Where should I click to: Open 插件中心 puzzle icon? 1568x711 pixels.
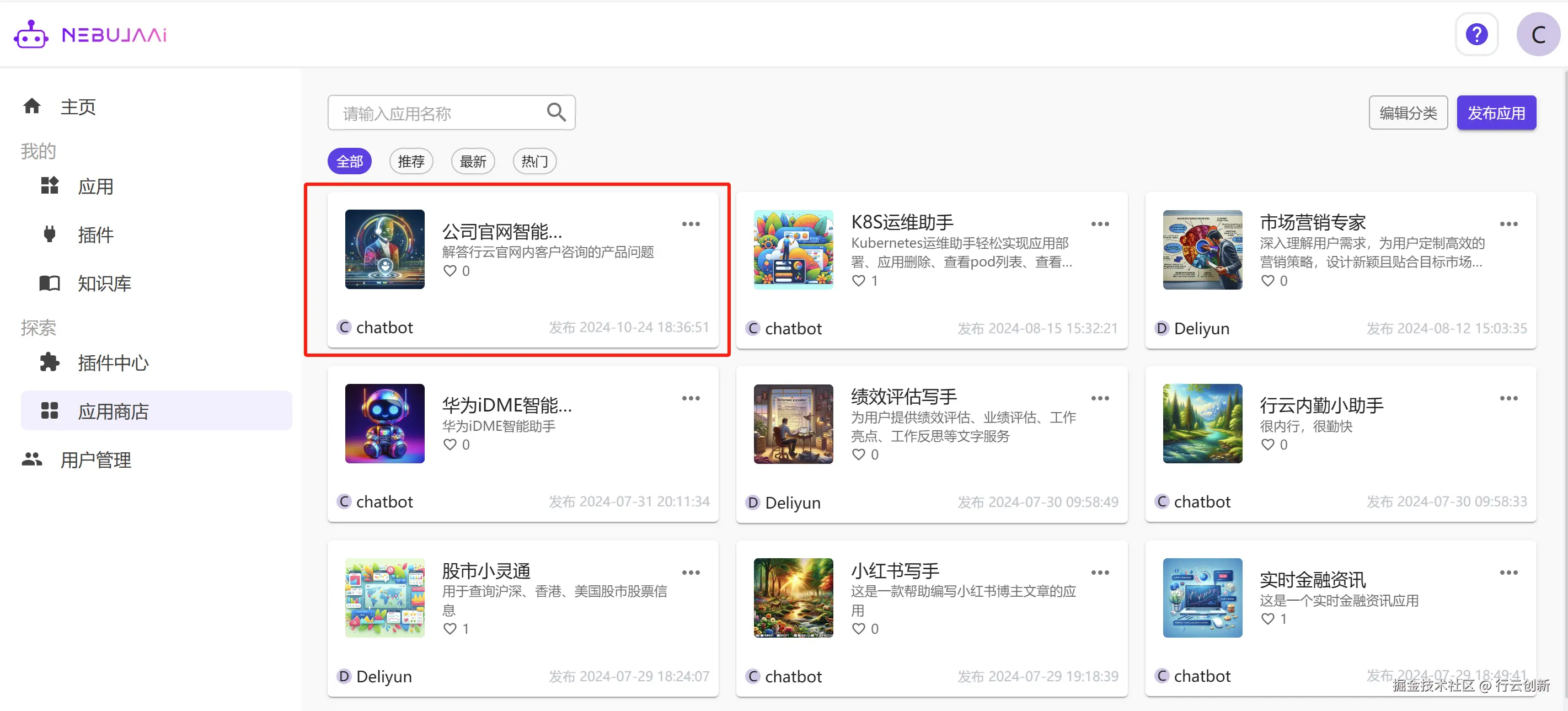[x=49, y=362]
